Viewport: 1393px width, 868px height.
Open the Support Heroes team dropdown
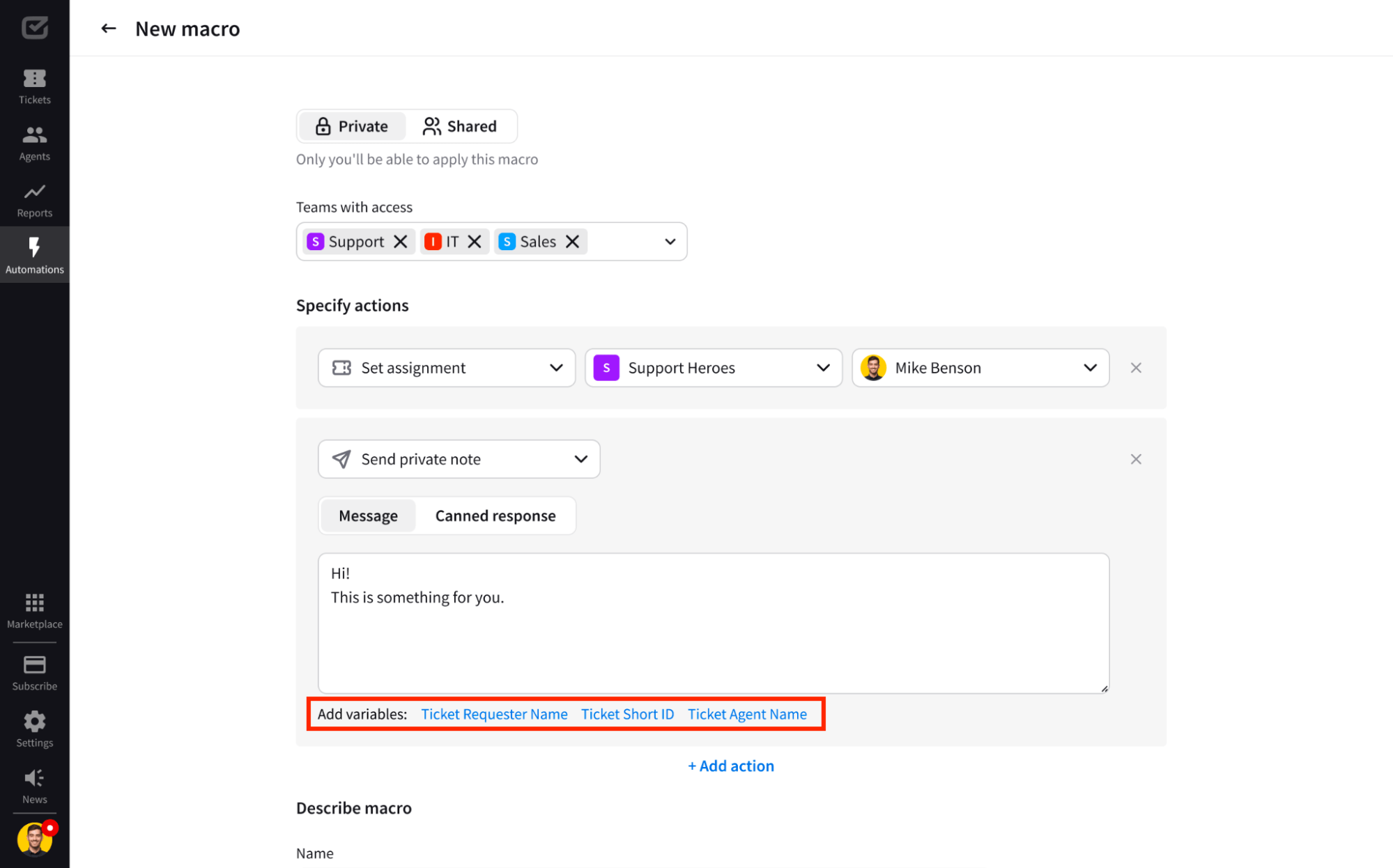tap(714, 368)
